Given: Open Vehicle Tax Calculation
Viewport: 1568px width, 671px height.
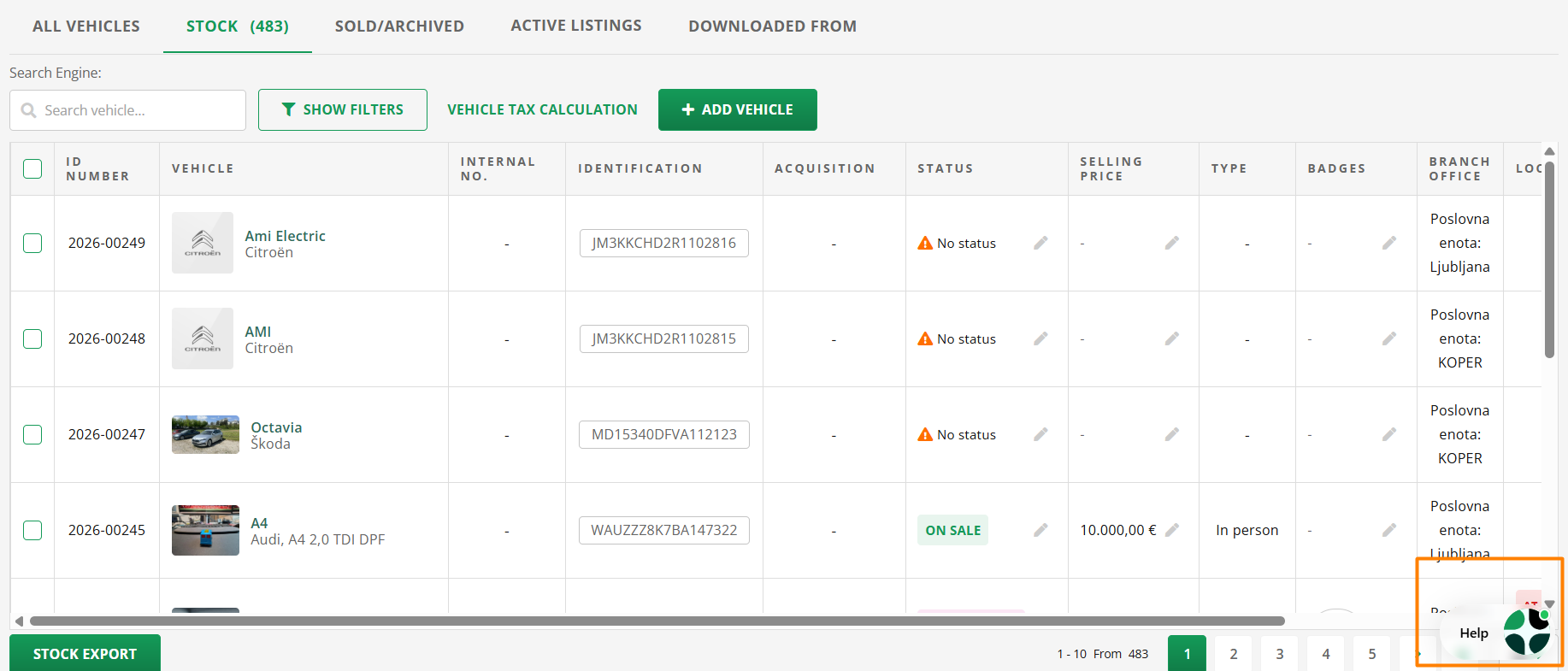Looking at the screenshot, I should coord(543,109).
